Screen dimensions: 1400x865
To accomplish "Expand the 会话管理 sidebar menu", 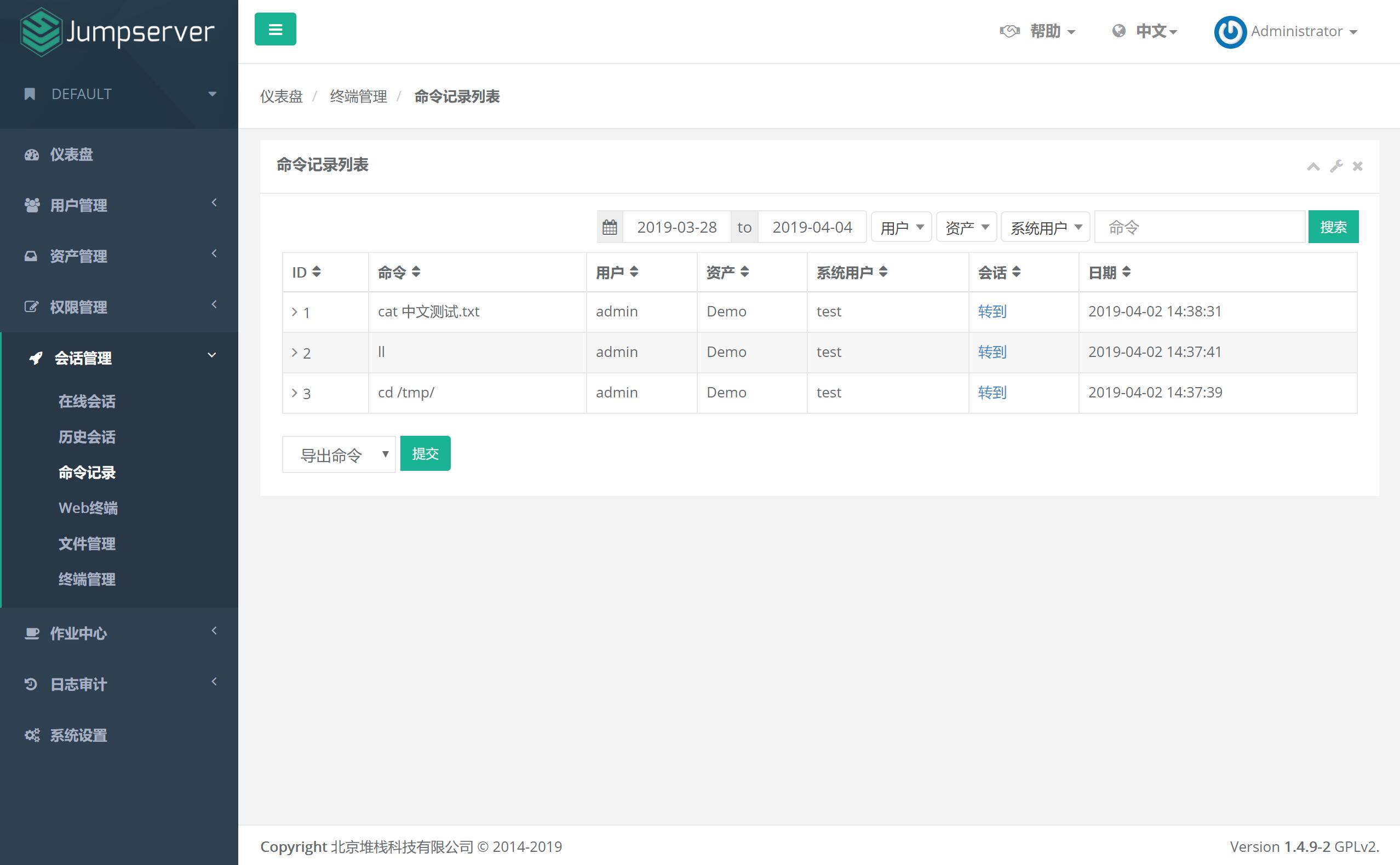I will click(x=120, y=357).
